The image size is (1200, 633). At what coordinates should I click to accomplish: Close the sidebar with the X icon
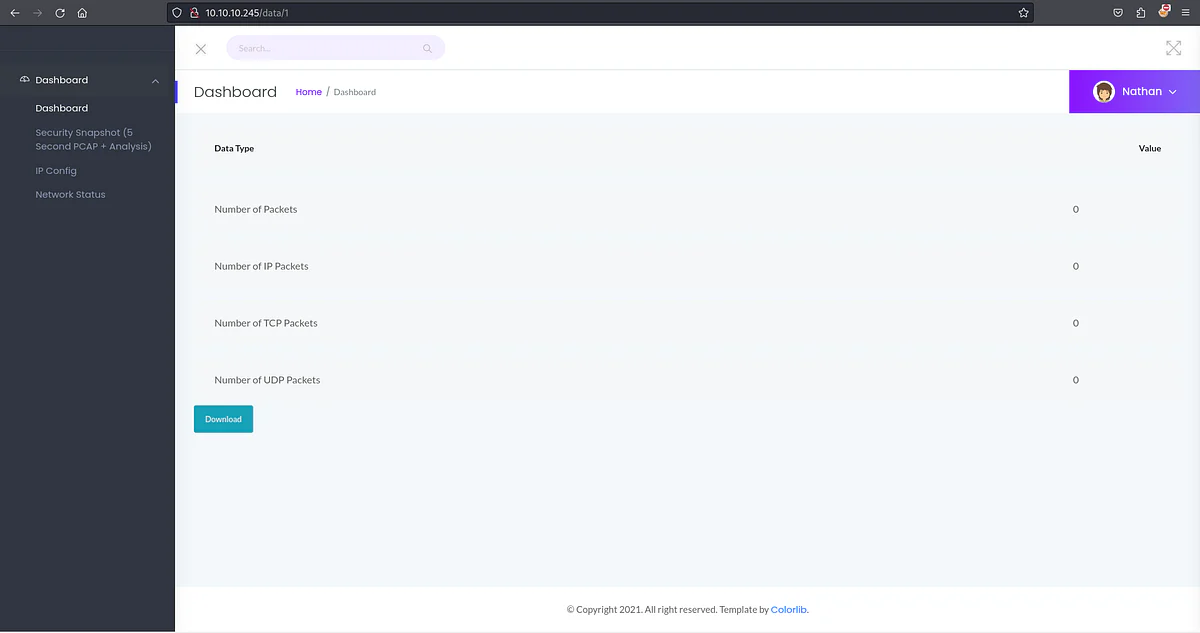tap(201, 48)
